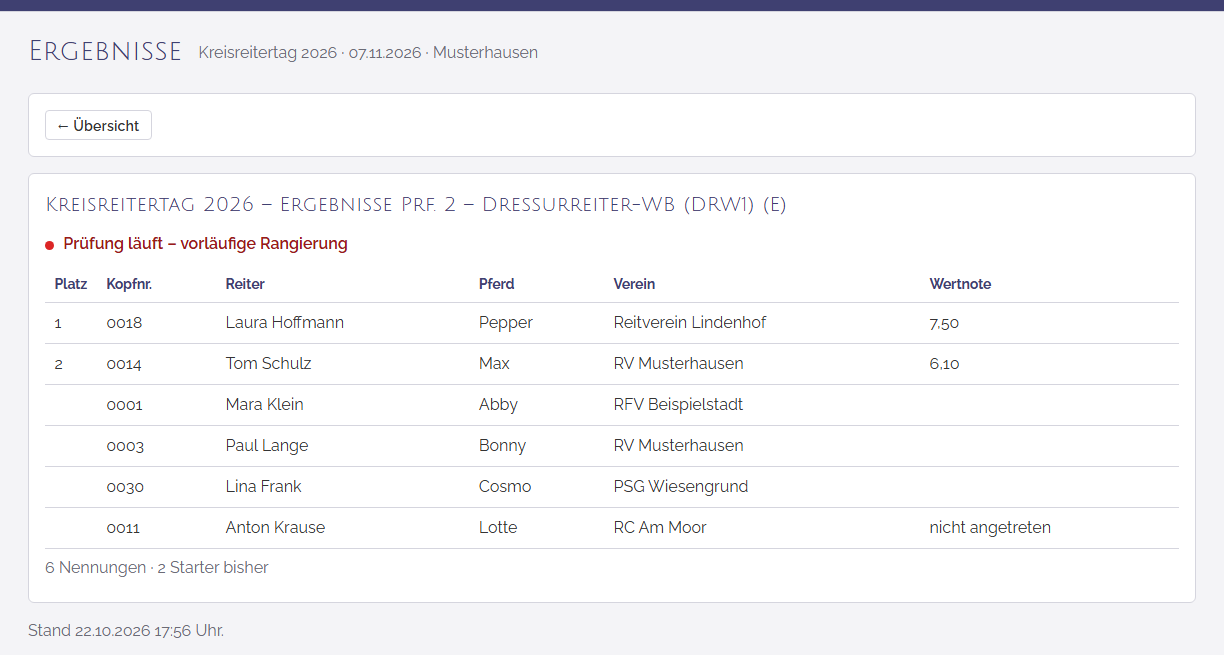Click the Wertnote column header

[960, 284]
